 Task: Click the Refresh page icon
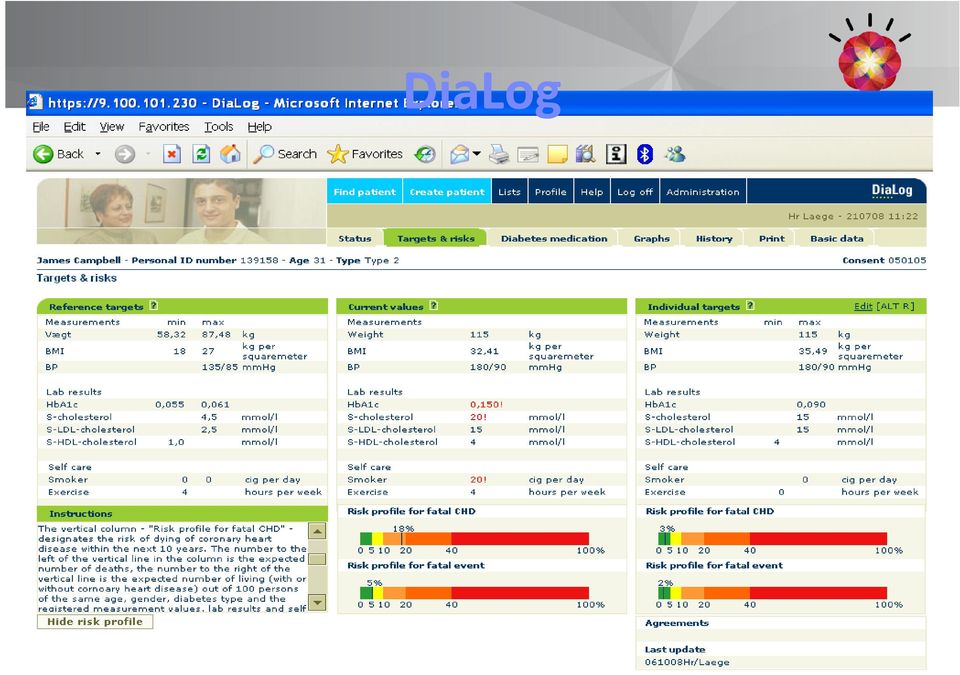[201, 154]
